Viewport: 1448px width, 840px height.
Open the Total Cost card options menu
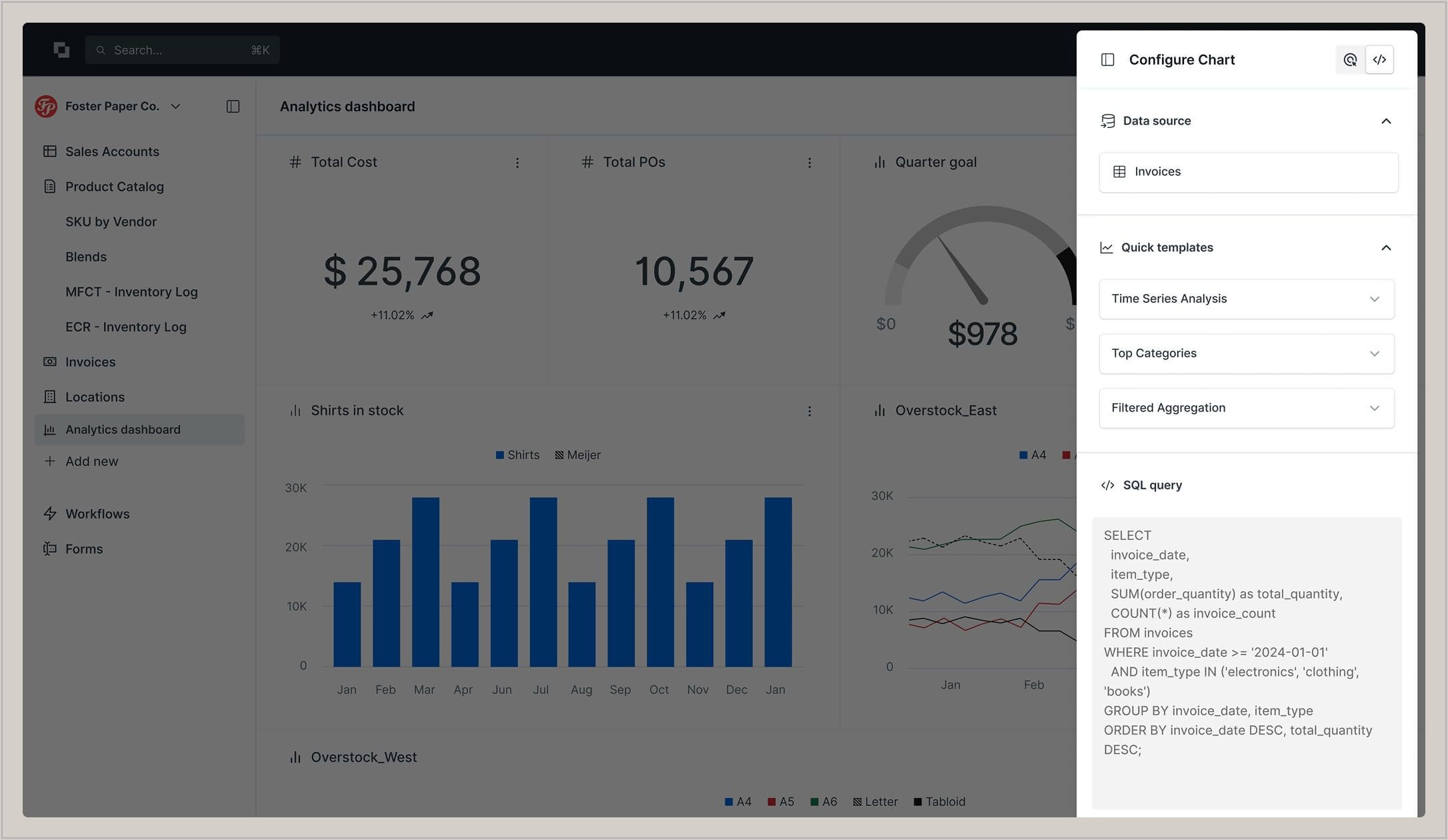(x=517, y=163)
